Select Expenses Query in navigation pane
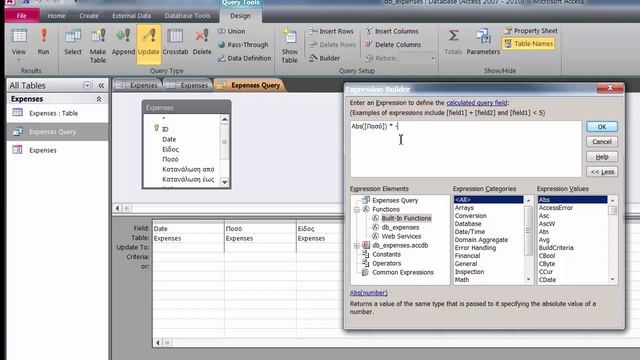 [x=57, y=131]
